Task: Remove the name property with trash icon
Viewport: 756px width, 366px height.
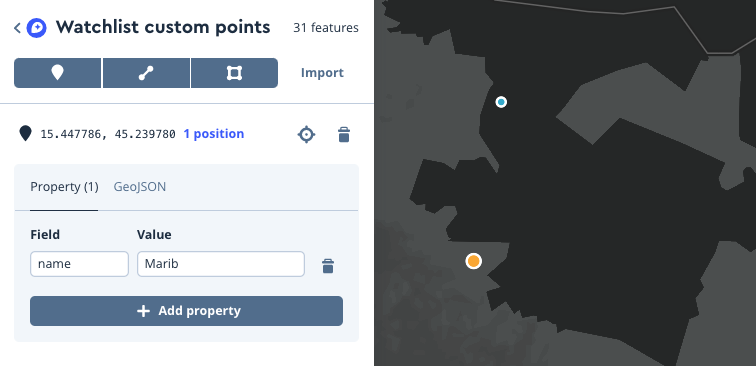Action: coord(328,266)
